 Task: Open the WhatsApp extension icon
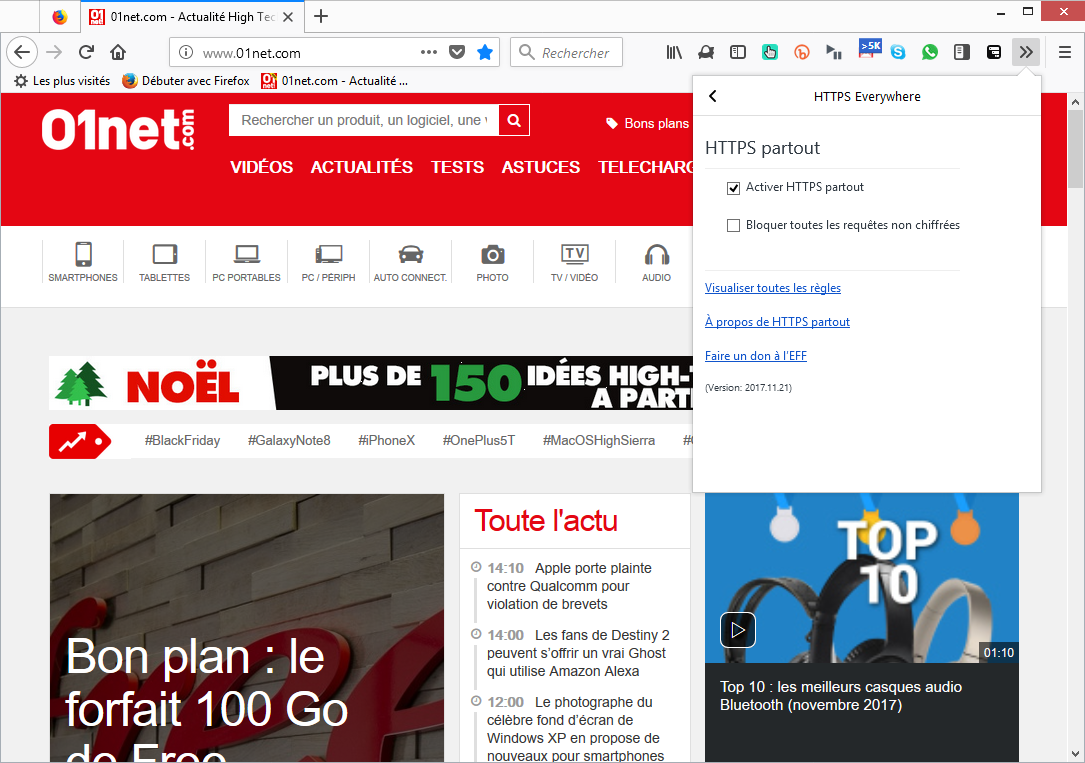(x=930, y=52)
